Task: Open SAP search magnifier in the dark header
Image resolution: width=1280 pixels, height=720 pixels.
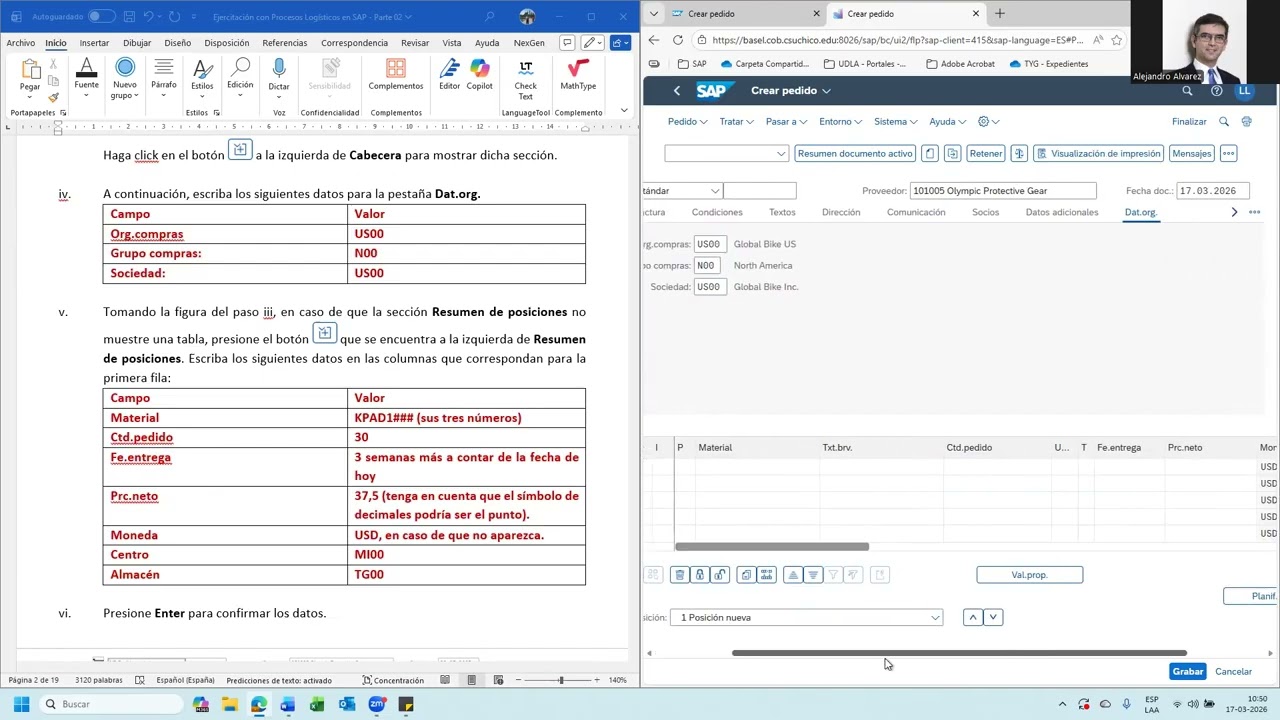Action: tap(1187, 90)
